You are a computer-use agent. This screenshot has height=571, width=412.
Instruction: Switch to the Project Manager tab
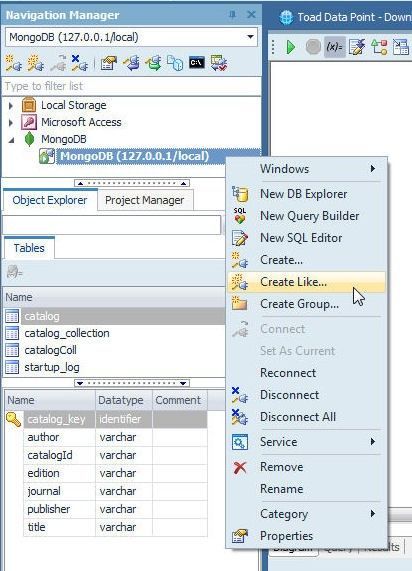pos(145,200)
